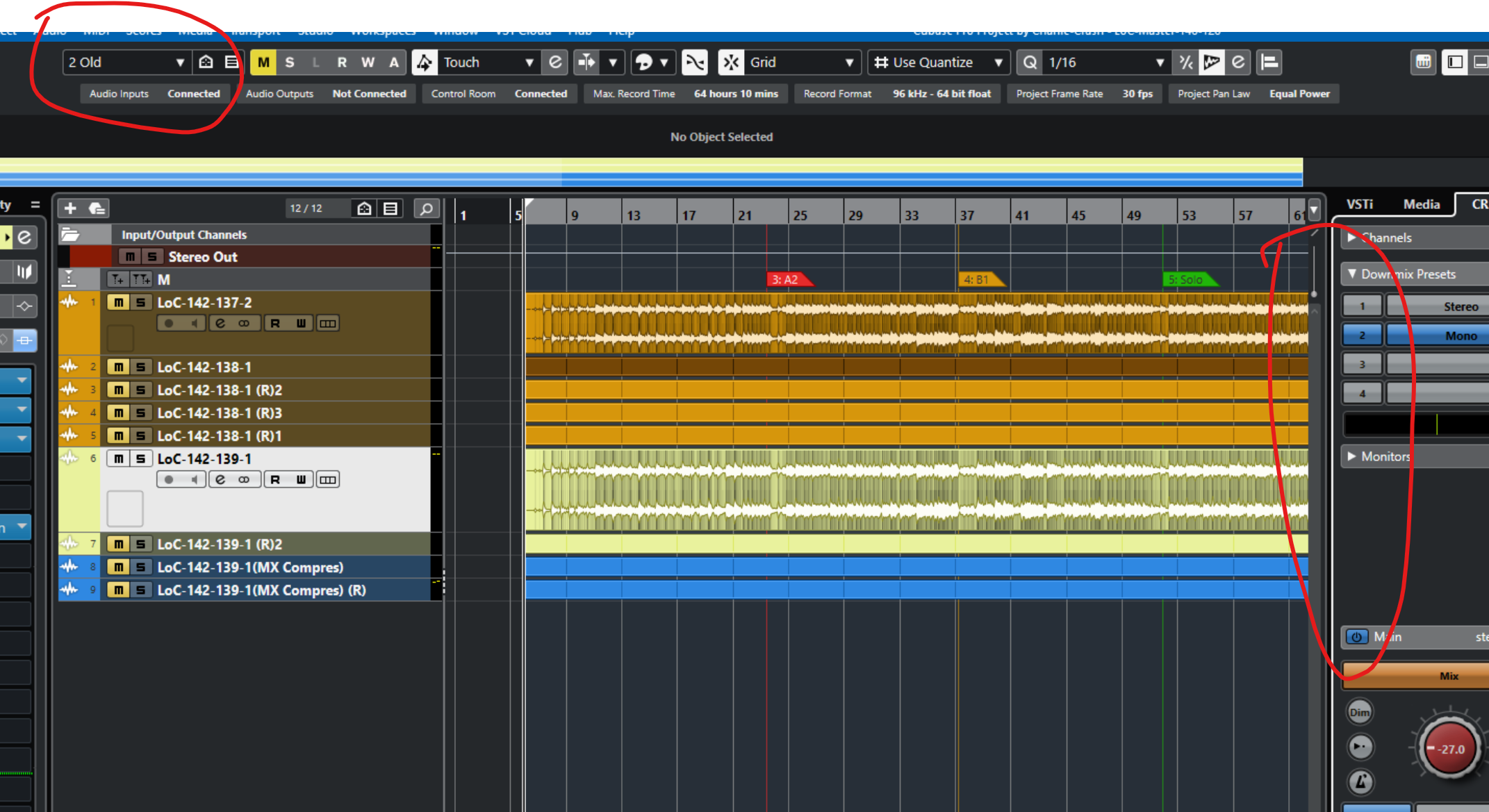Toggle Write automation on track LoC-142-137-2
The height and width of the screenshot is (812, 1489).
[x=301, y=323]
